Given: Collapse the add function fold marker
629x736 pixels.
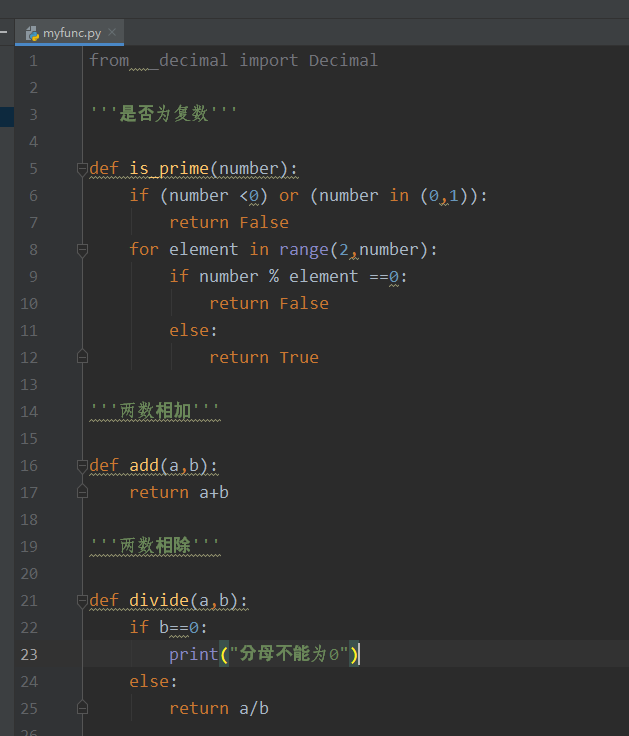Looking at the screenshot, I should pyautogui.click(x=82, y=466).
